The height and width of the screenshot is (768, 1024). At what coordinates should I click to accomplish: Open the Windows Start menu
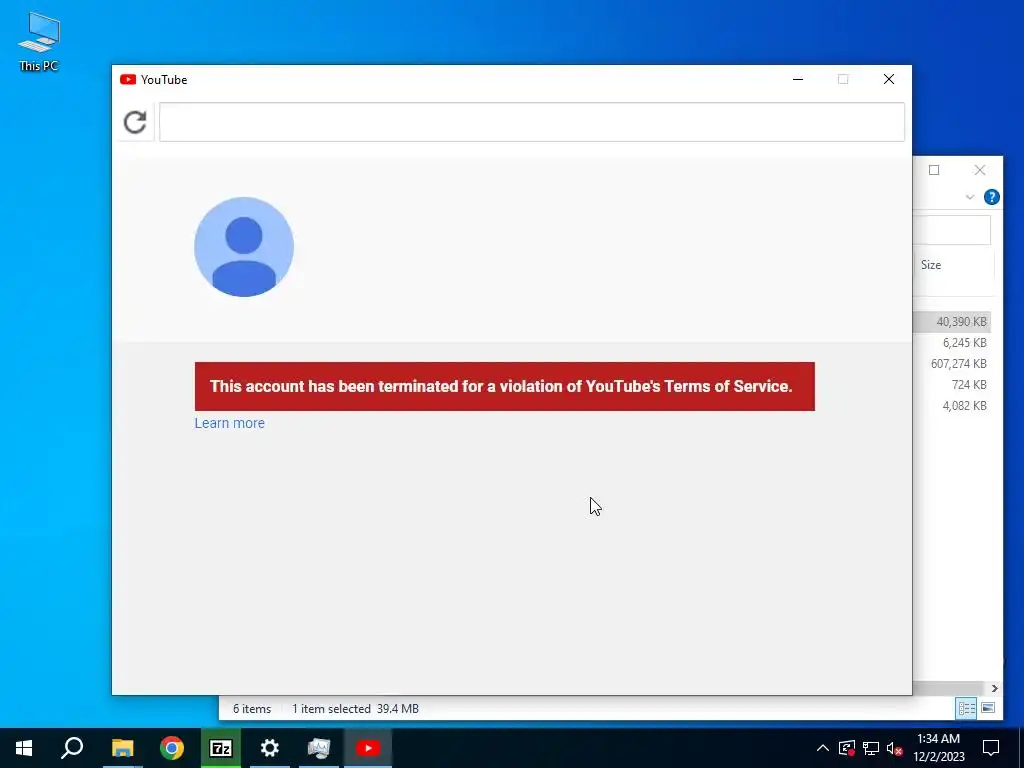tap(24, 748)
